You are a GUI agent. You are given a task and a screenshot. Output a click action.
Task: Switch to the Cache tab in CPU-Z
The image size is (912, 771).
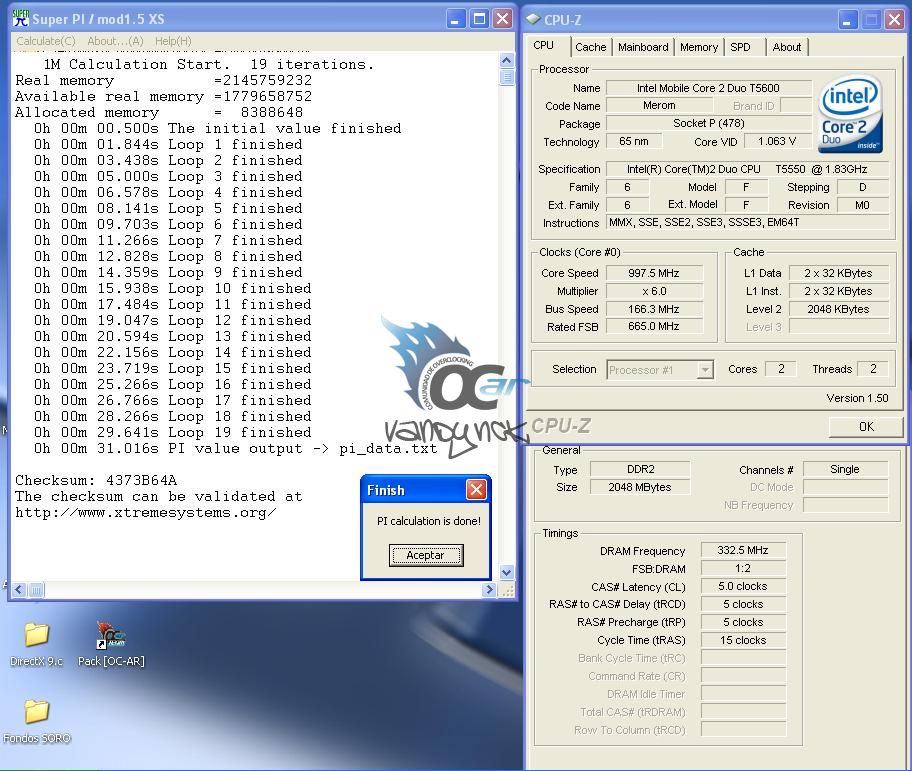point(590,47)
